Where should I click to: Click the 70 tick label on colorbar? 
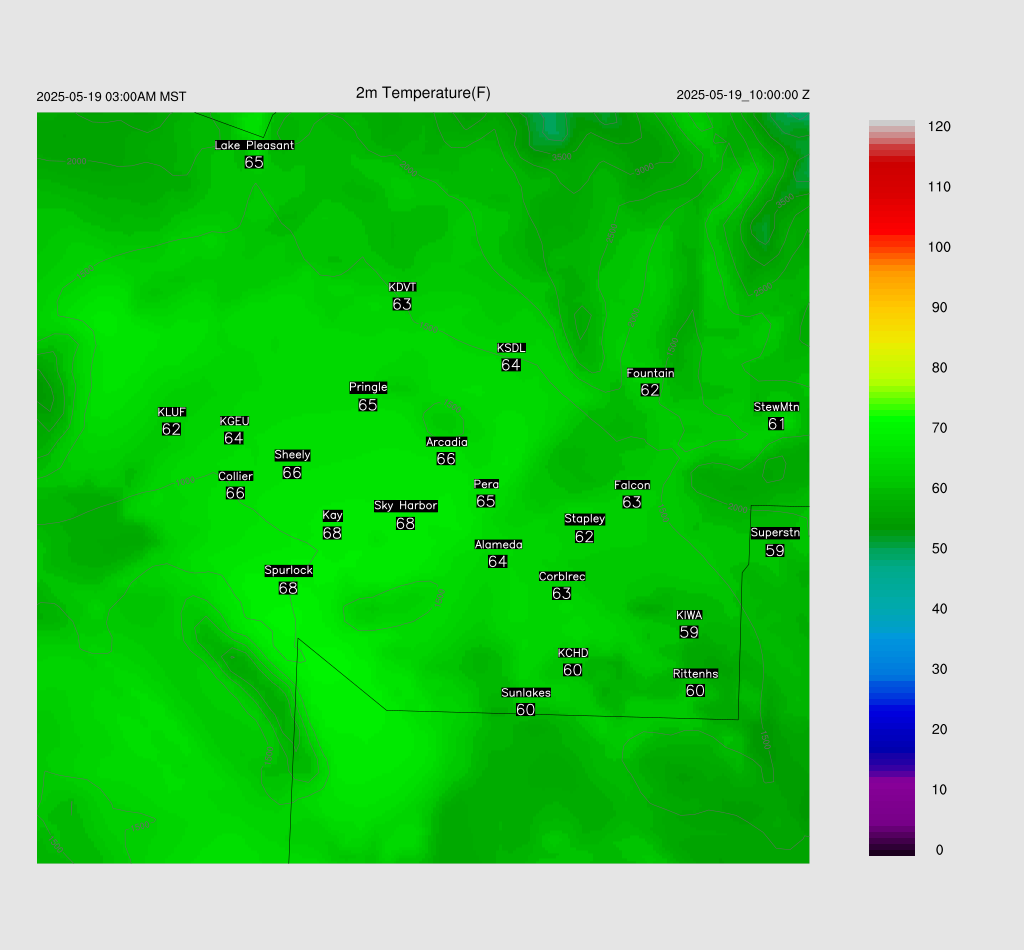939,428
